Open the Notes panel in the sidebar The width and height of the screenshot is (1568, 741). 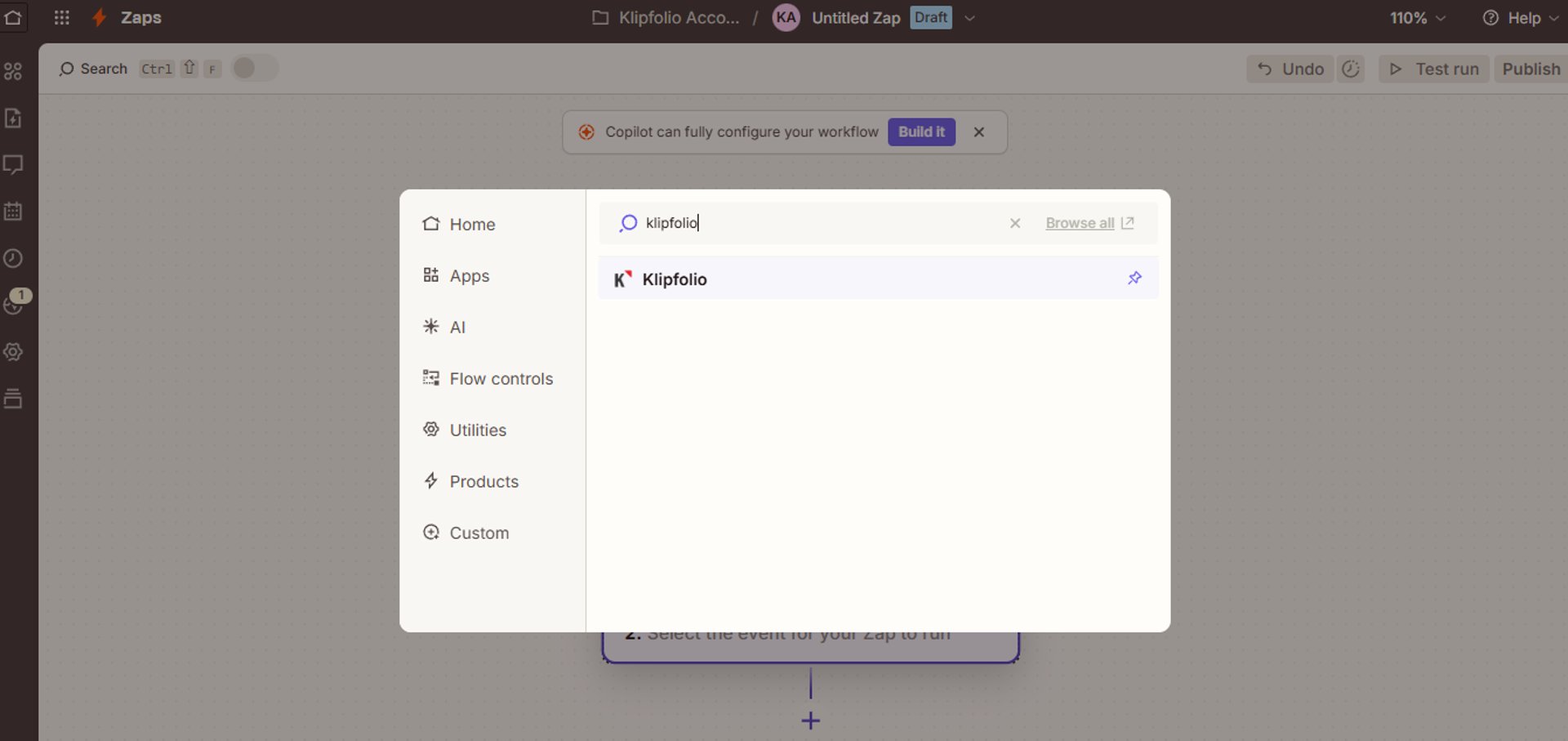tap(13, 118)
